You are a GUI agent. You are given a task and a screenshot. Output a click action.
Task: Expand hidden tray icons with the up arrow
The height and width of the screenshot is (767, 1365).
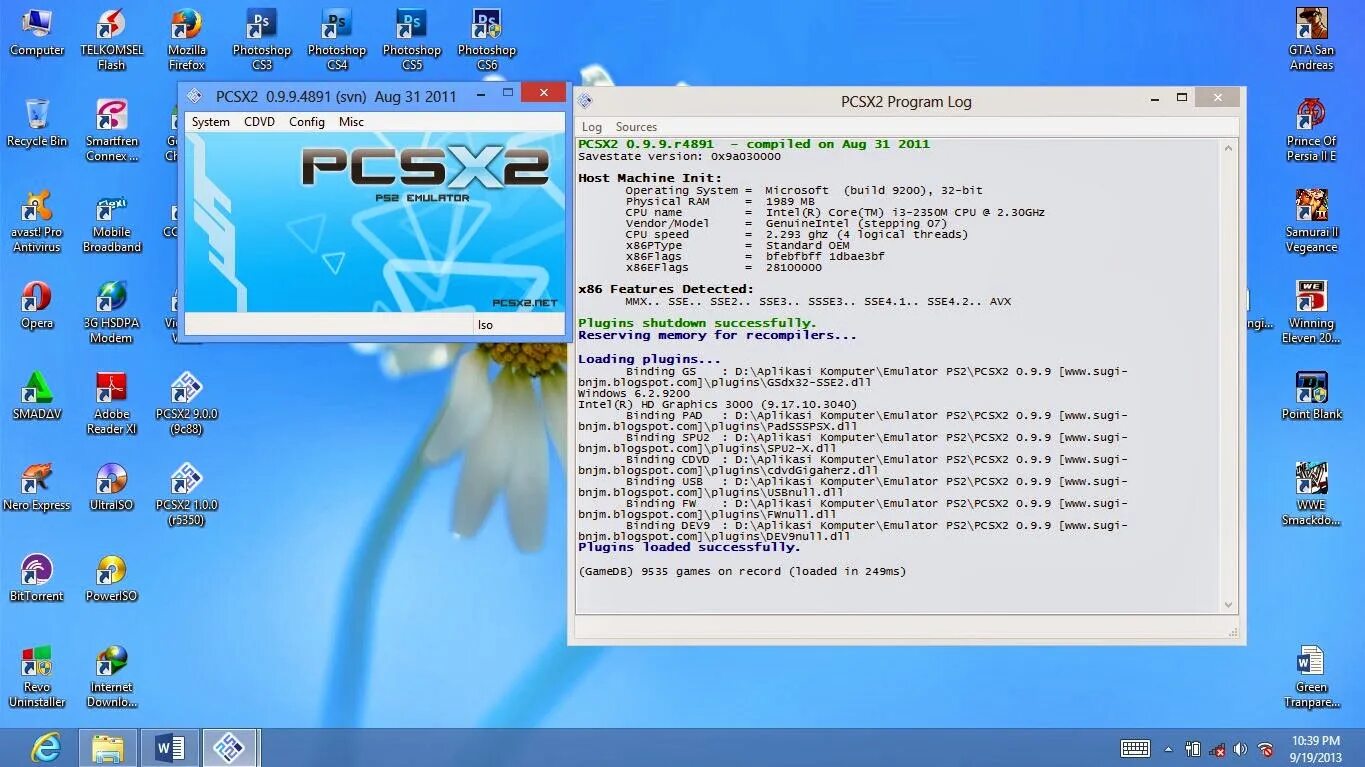[1168, 748]
